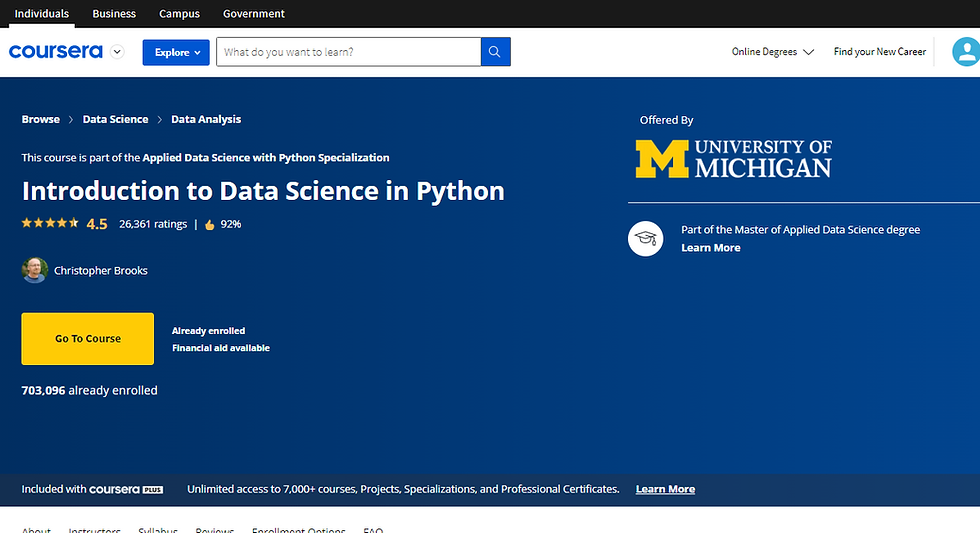
Task: Open Find your New Career link
Action: (x=880, y=52)
